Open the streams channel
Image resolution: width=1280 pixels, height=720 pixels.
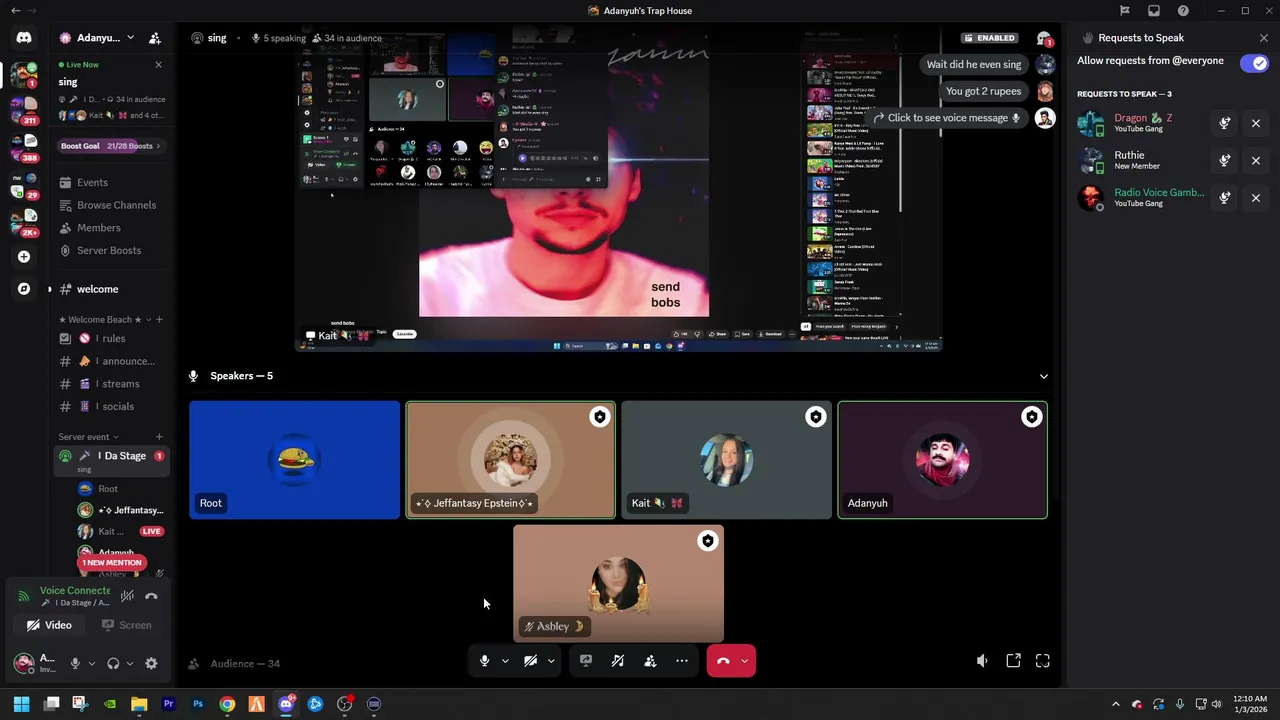pyautogui.click(x=109, y=384)
